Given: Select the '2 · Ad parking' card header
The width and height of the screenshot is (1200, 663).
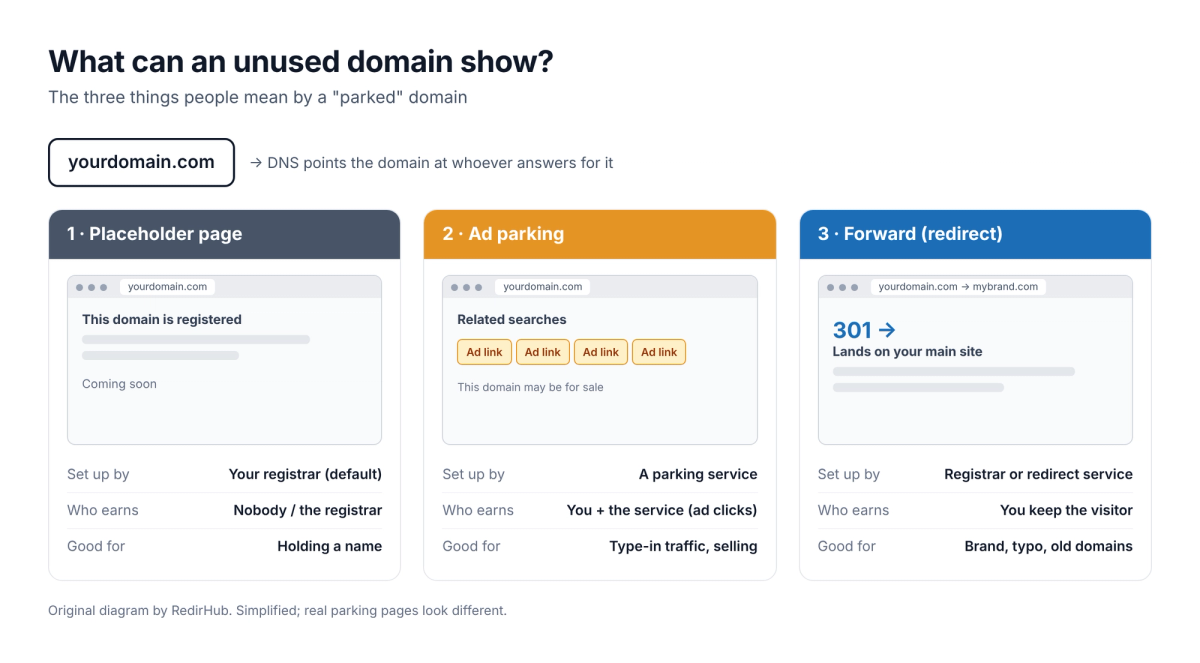Looking at the screenshot, I should point(600,234).
